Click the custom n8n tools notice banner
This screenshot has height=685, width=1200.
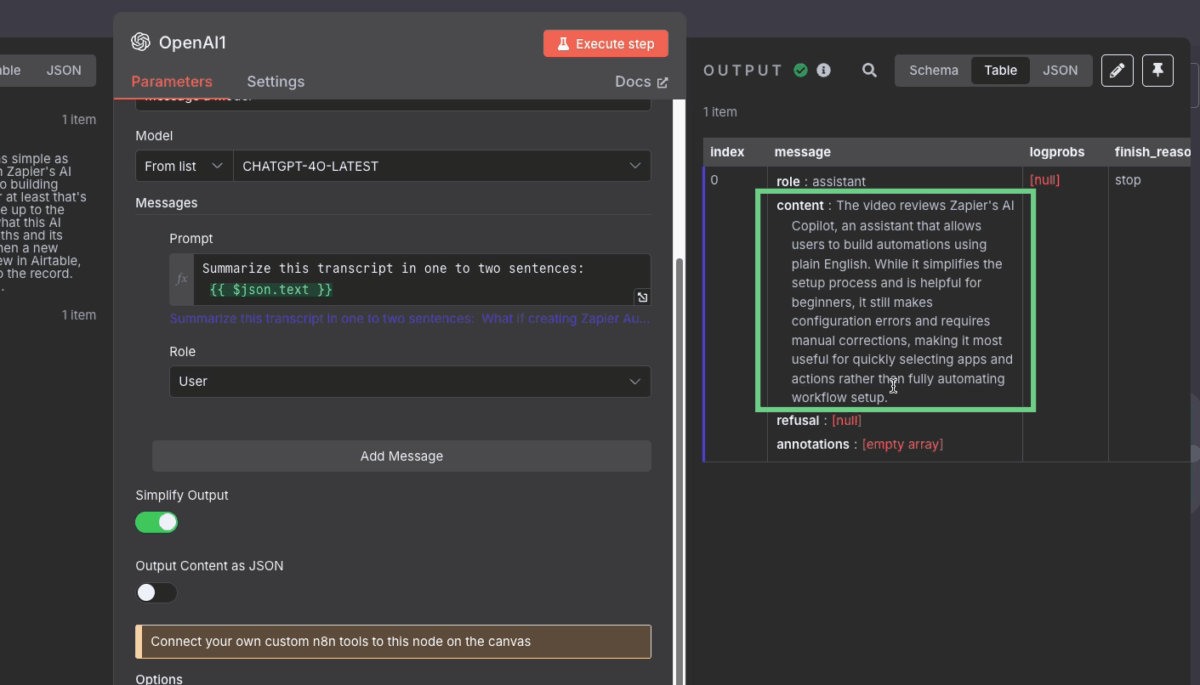coord(393,642)
